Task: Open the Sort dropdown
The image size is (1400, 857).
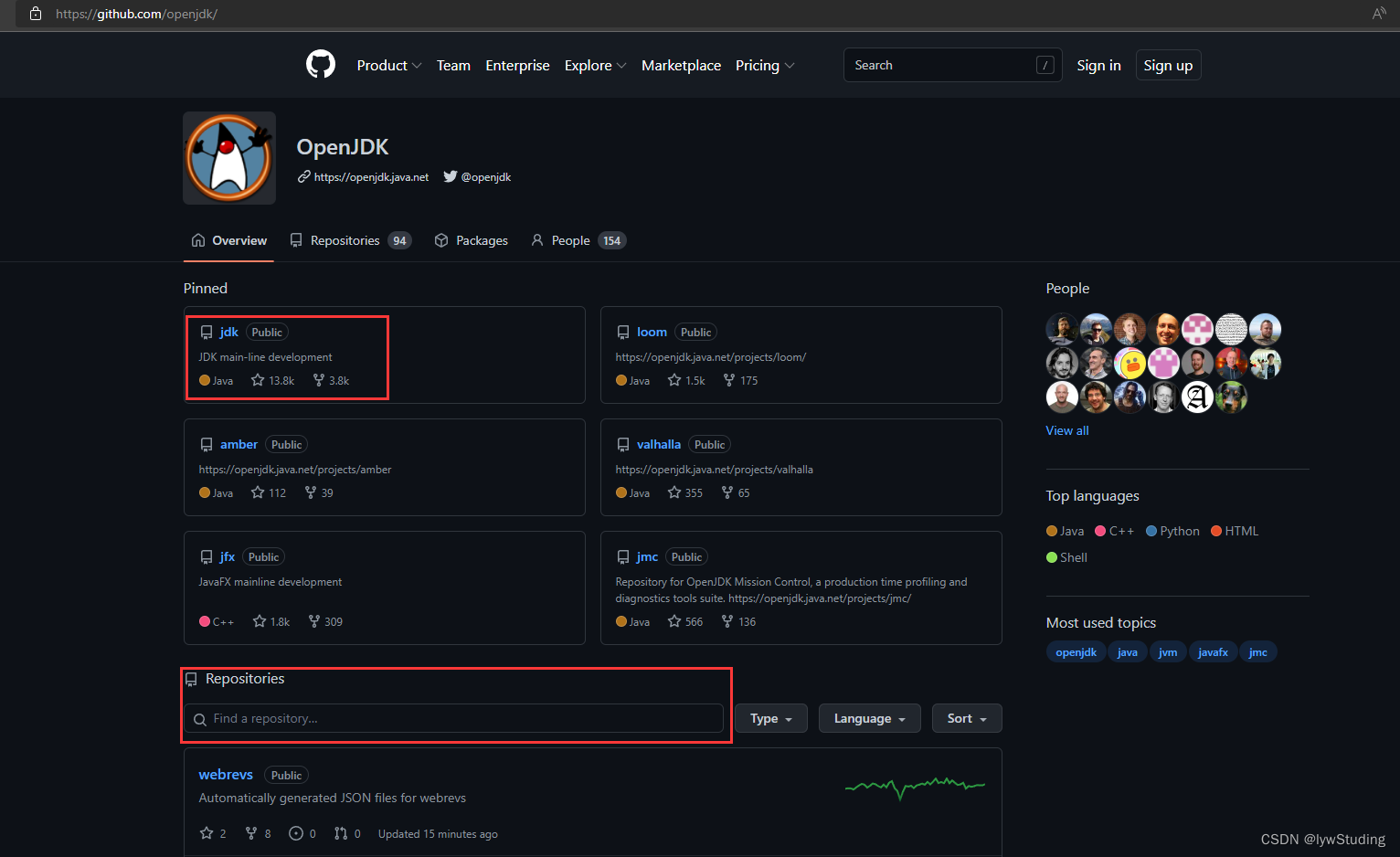Action: pos(967,718)
